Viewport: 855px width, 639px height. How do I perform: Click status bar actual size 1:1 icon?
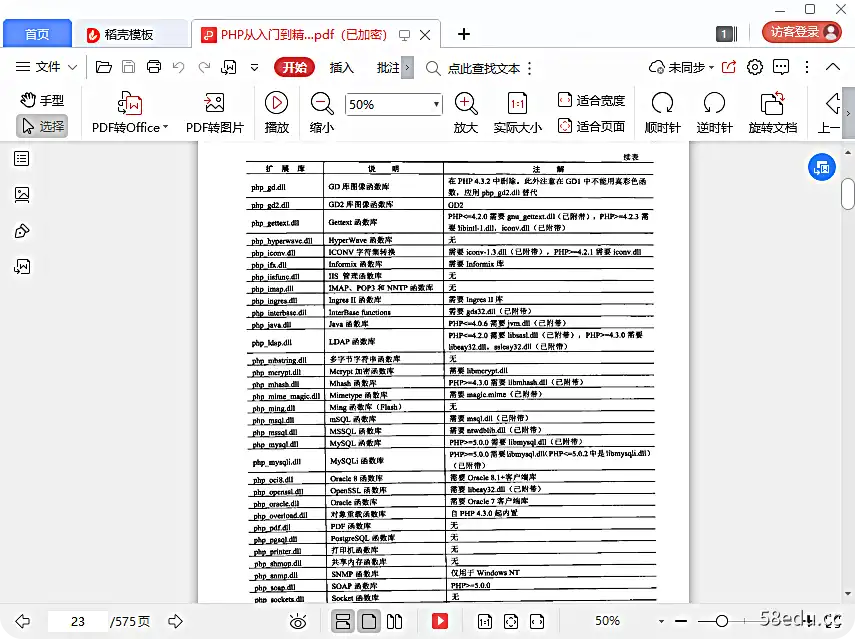pyautogui.click(x=485, y=622)
